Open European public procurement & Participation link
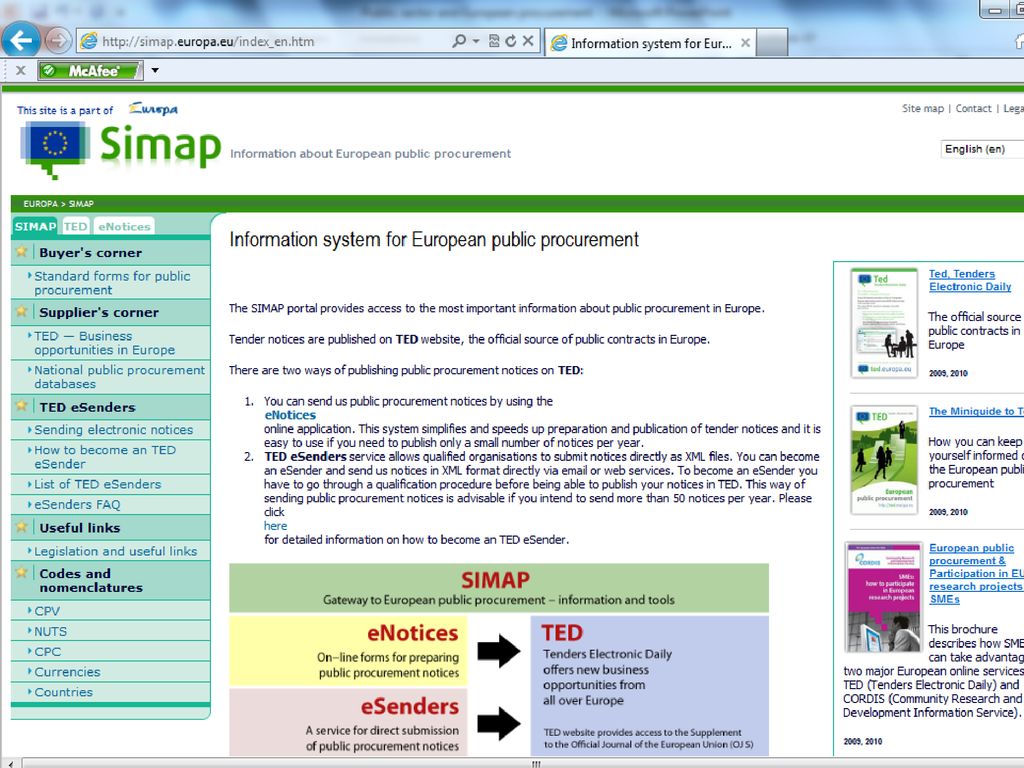This screenshot has height=768, width=1024. click(976, 573)
